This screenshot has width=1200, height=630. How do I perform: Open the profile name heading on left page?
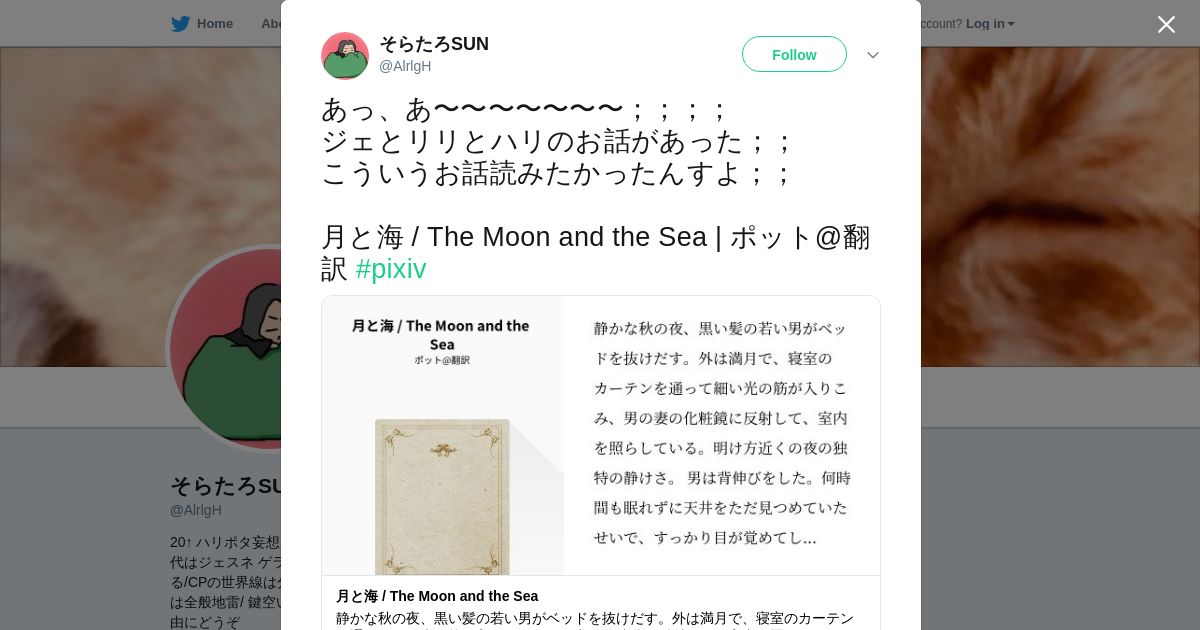coord(226,486)
